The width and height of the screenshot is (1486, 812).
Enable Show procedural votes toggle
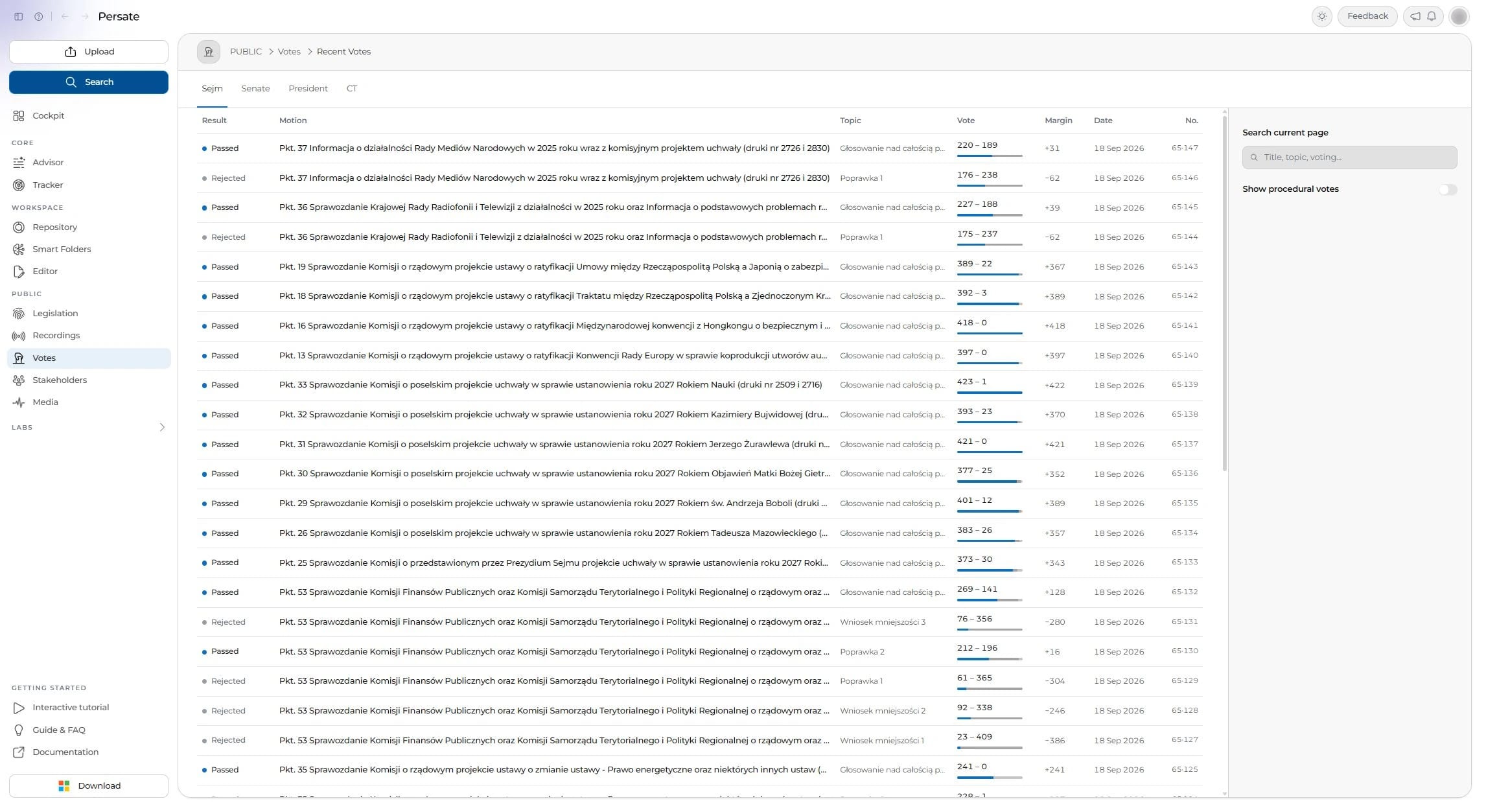[x=1447, y=190]
